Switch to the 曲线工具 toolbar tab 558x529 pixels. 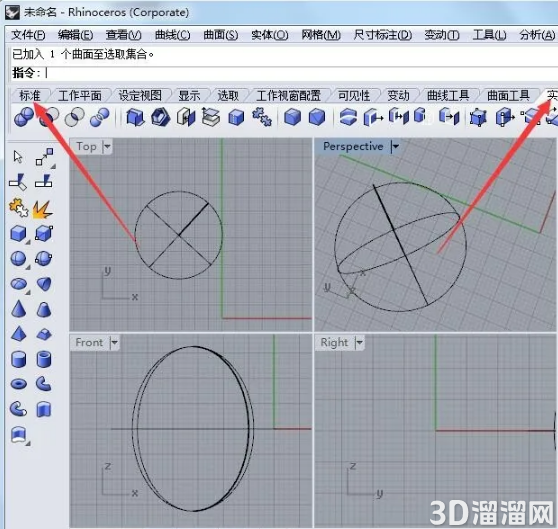point(448,96)
